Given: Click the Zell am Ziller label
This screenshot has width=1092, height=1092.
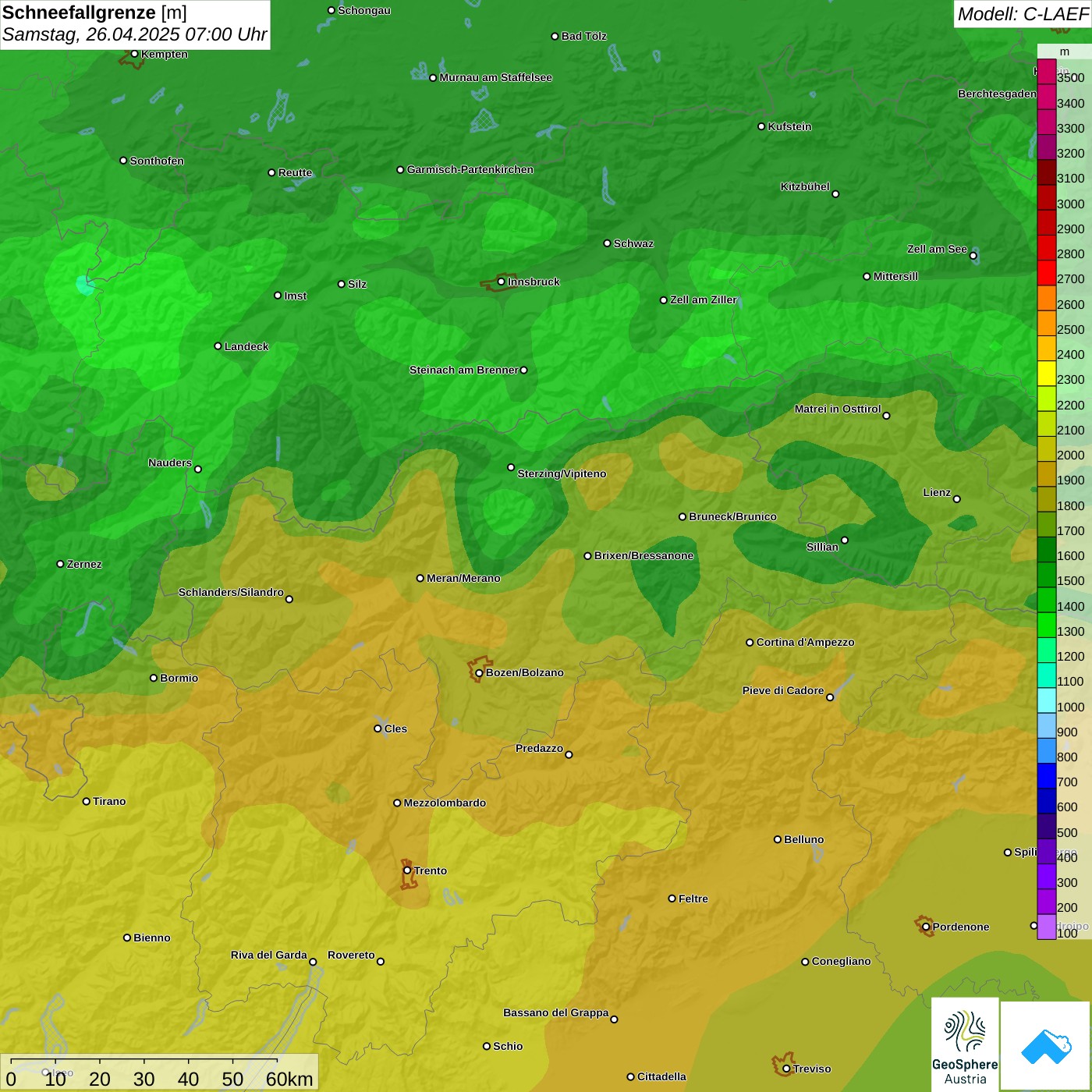Looking at the screenshot, I should tap(704, 300).
